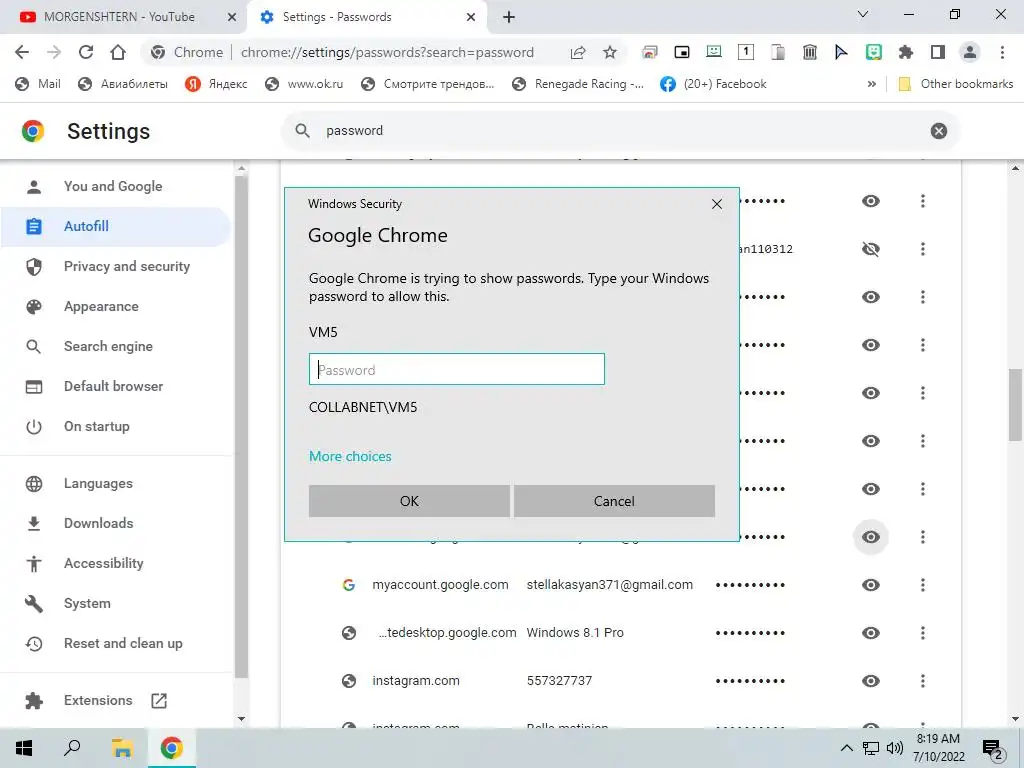
Task: Click the browser Back arrow
Action: click(x=22, y=52)
